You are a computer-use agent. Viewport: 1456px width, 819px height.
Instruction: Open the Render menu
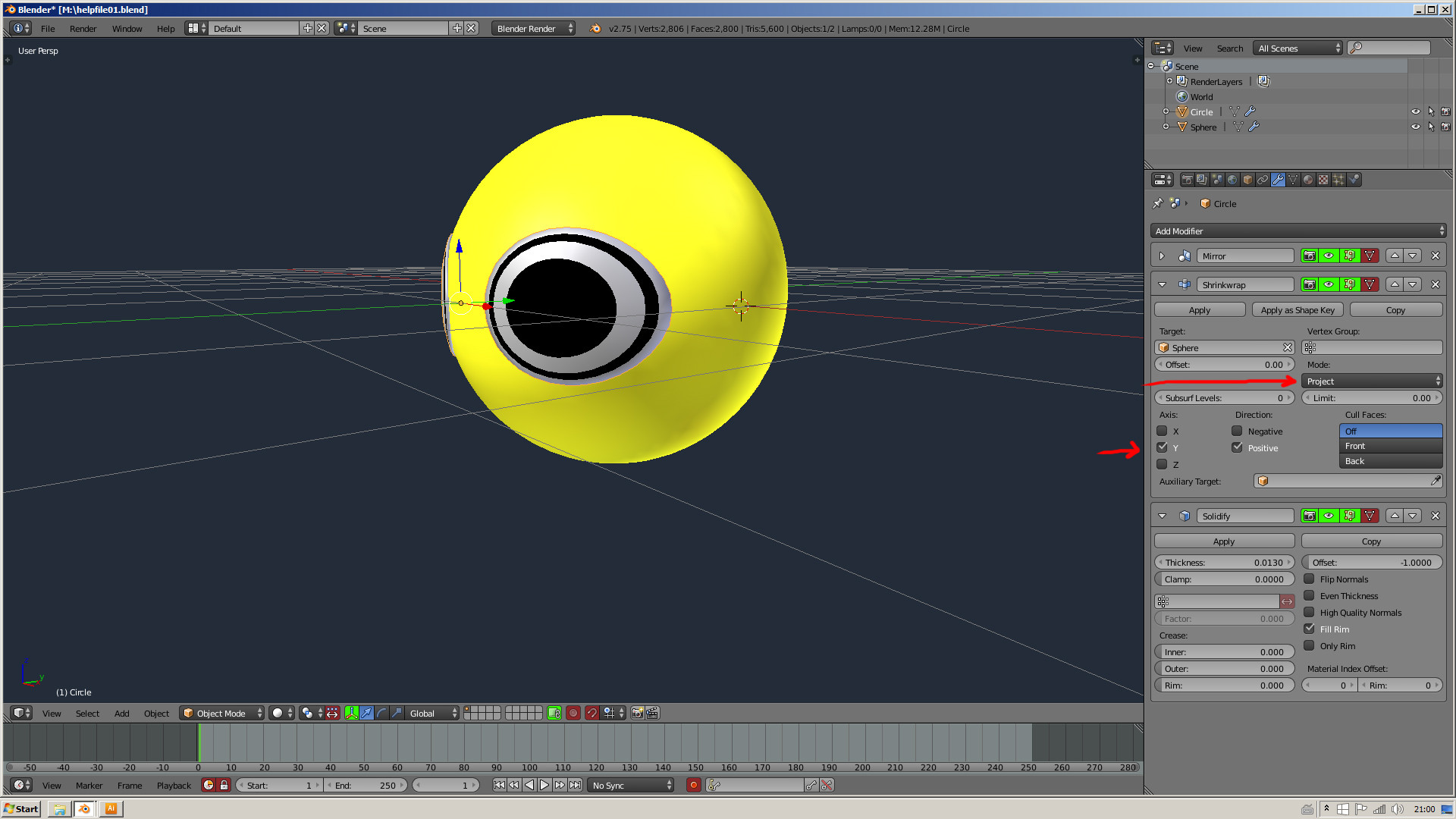[x=83, y=28]
